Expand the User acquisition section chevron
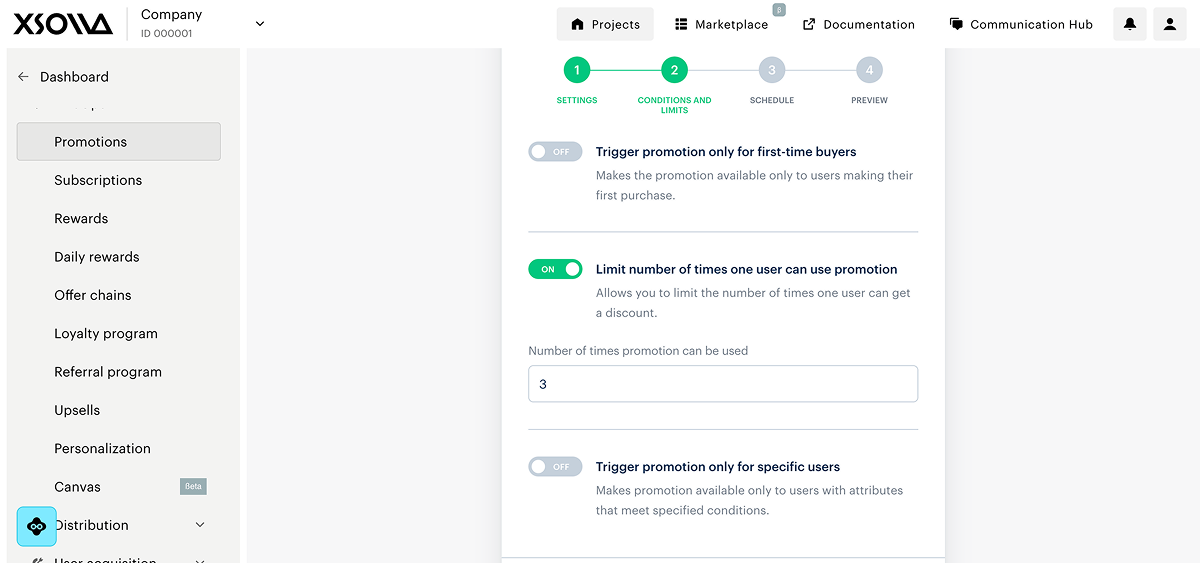Image resolution: width=1200 pixels, height=563 pixels. (x=200, y=560)
